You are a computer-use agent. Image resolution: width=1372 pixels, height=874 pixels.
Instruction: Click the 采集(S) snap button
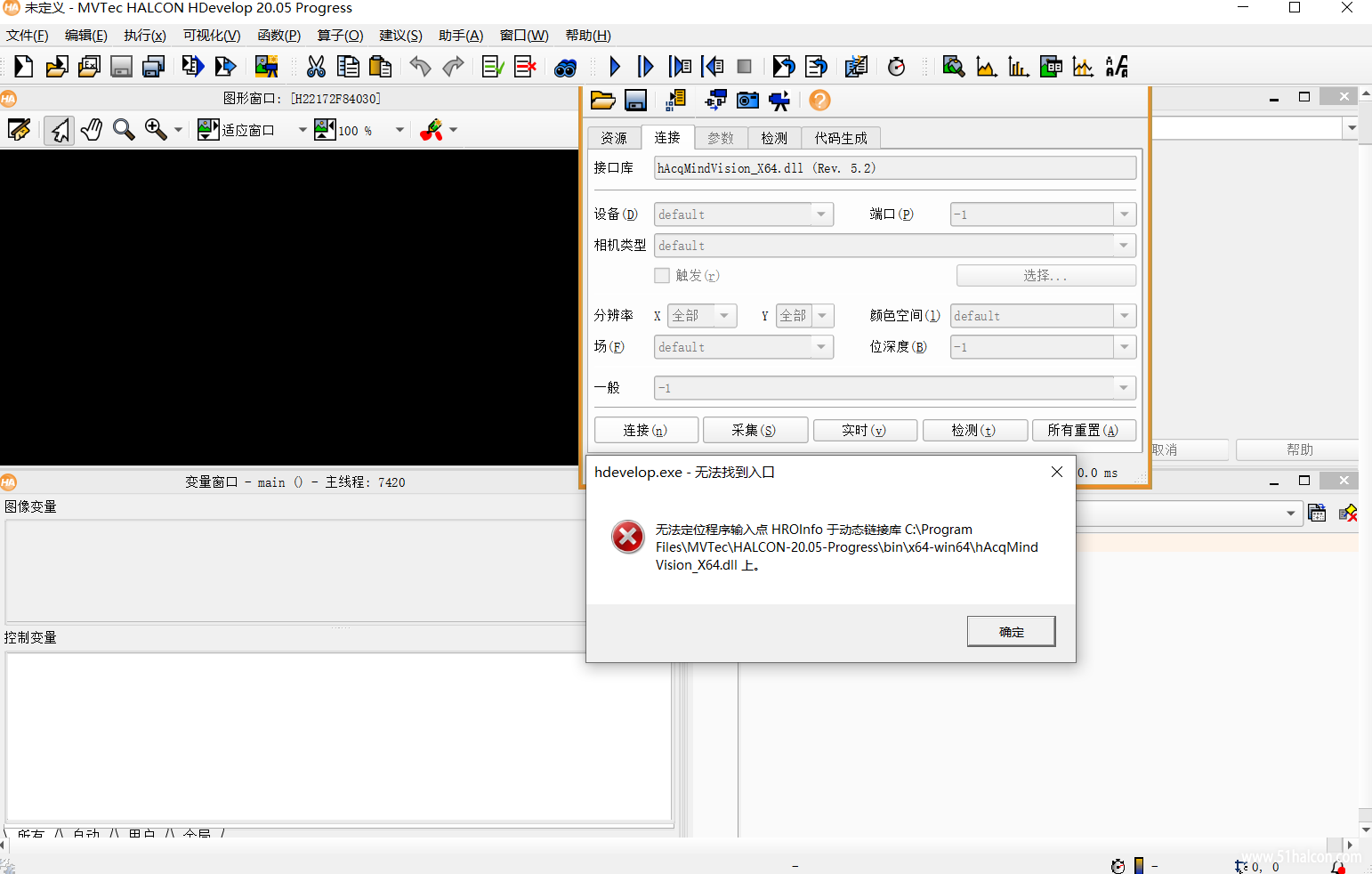pos(755,431)
